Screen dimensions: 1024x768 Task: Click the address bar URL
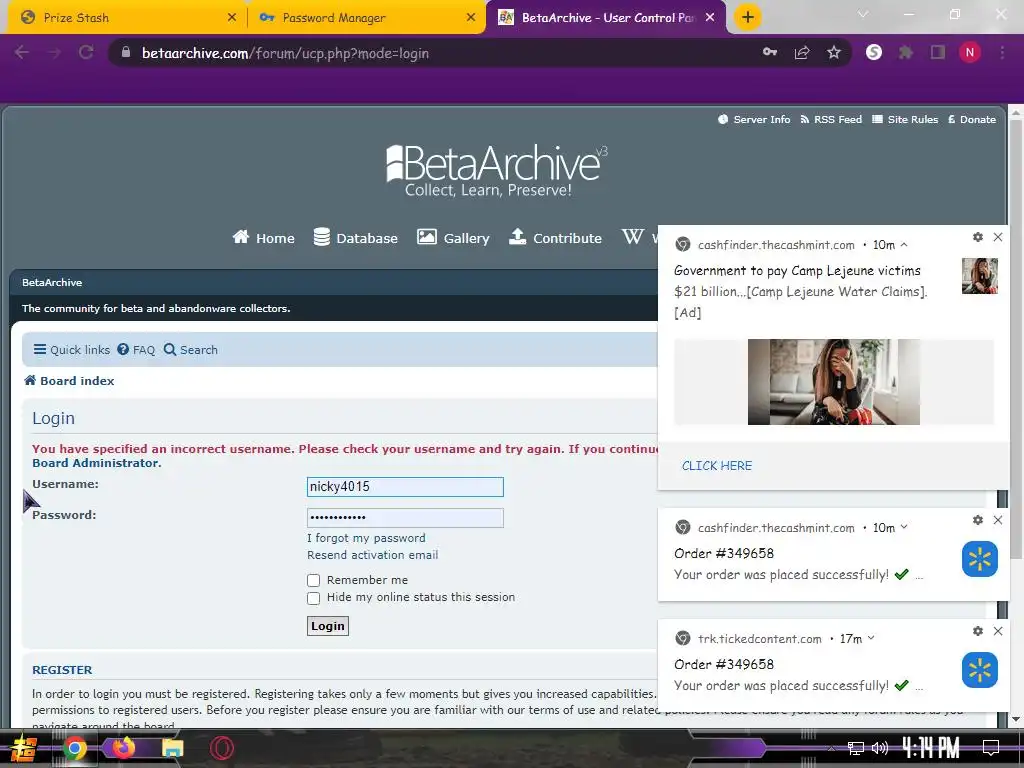click(x=285, y=53)
